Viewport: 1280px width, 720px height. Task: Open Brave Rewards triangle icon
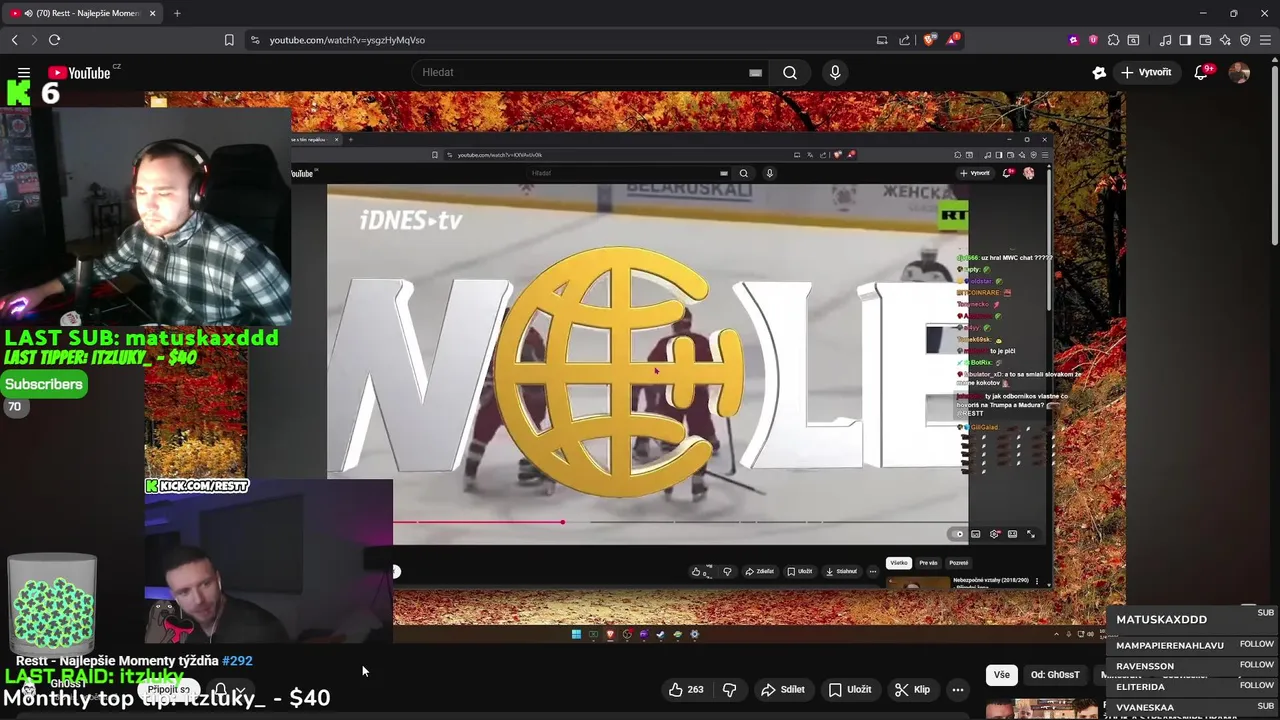(954, 40)
